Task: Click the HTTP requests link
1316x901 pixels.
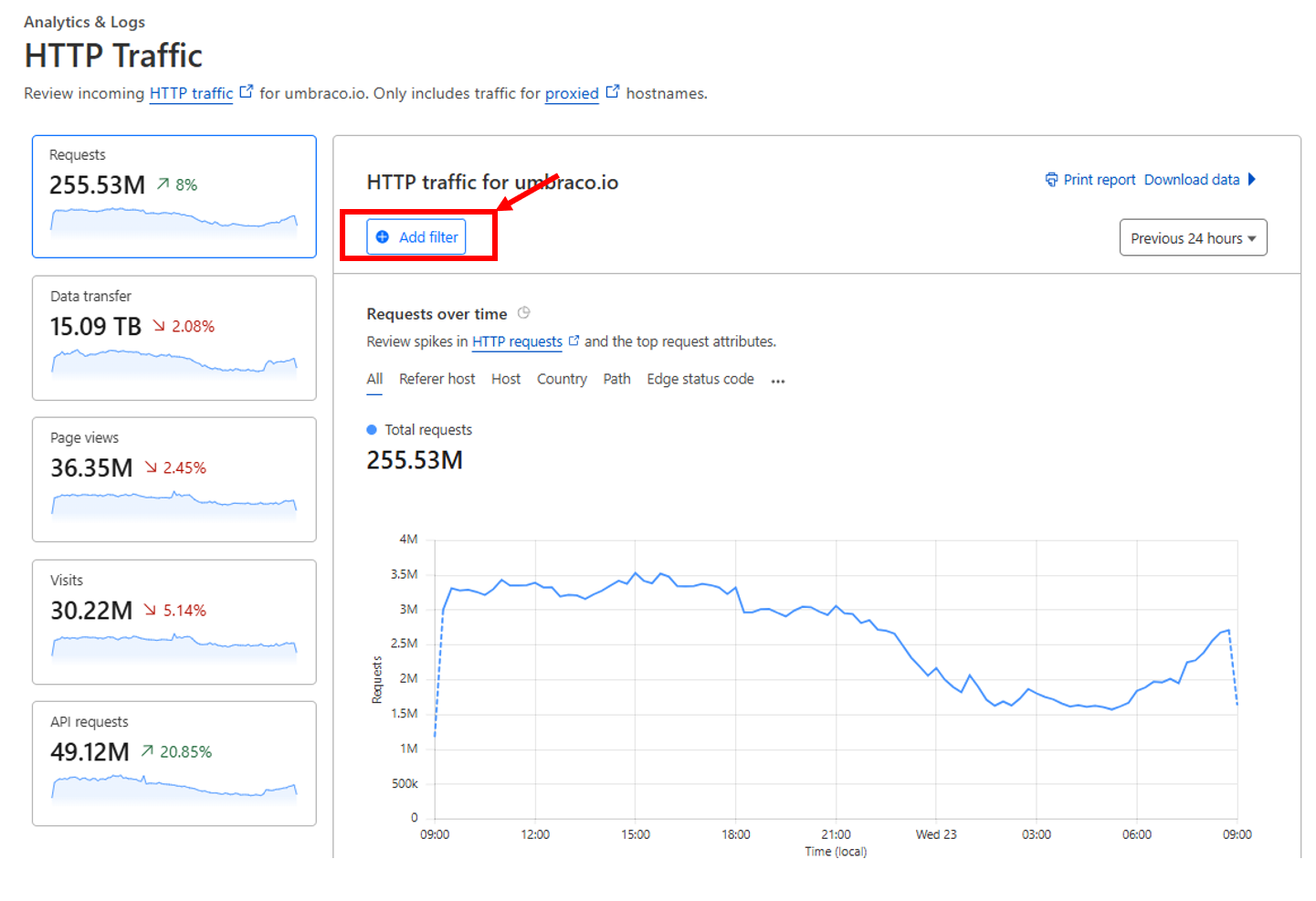Action: point(517,341)
